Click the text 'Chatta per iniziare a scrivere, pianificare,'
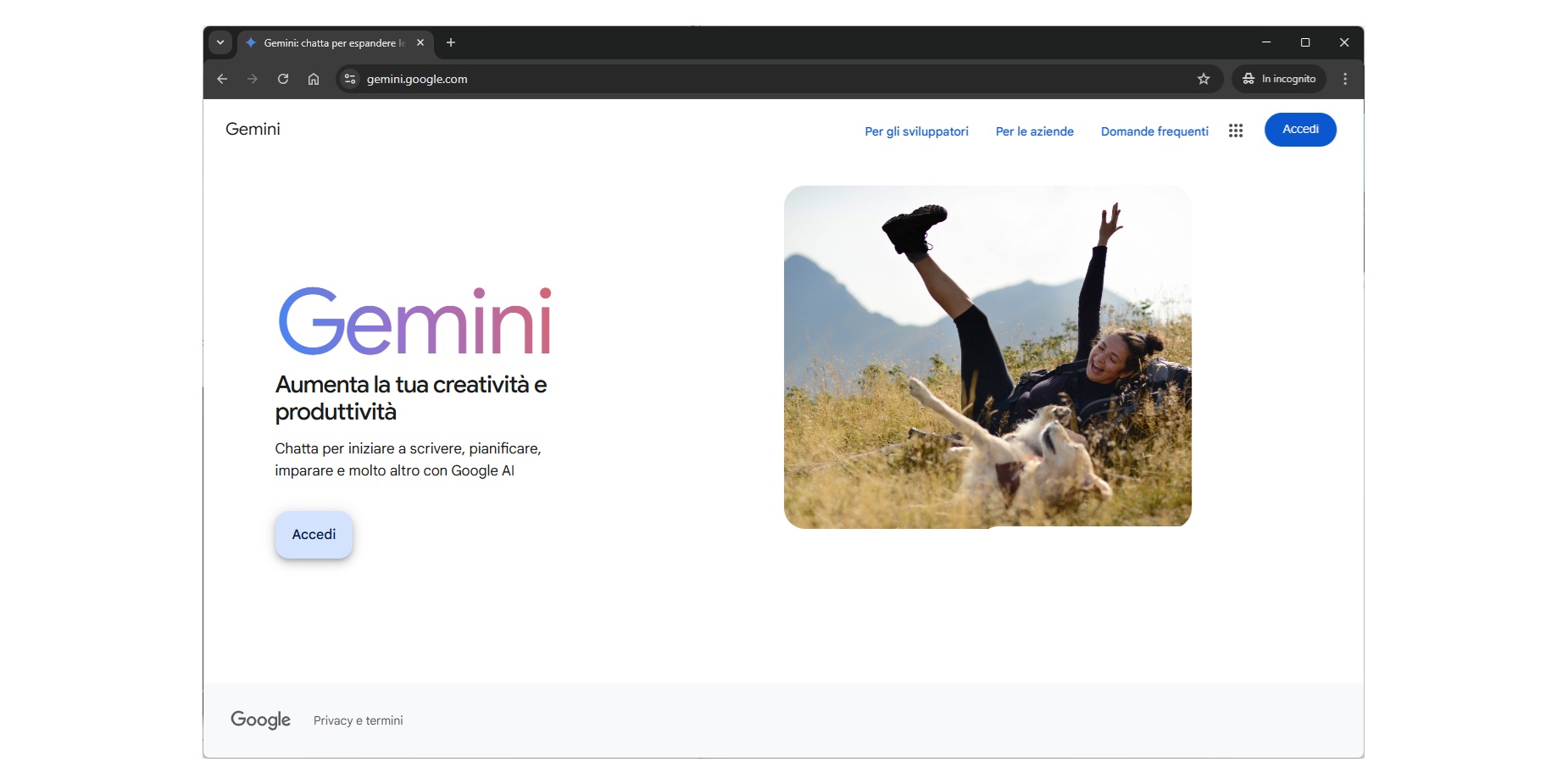 [408, 448]
